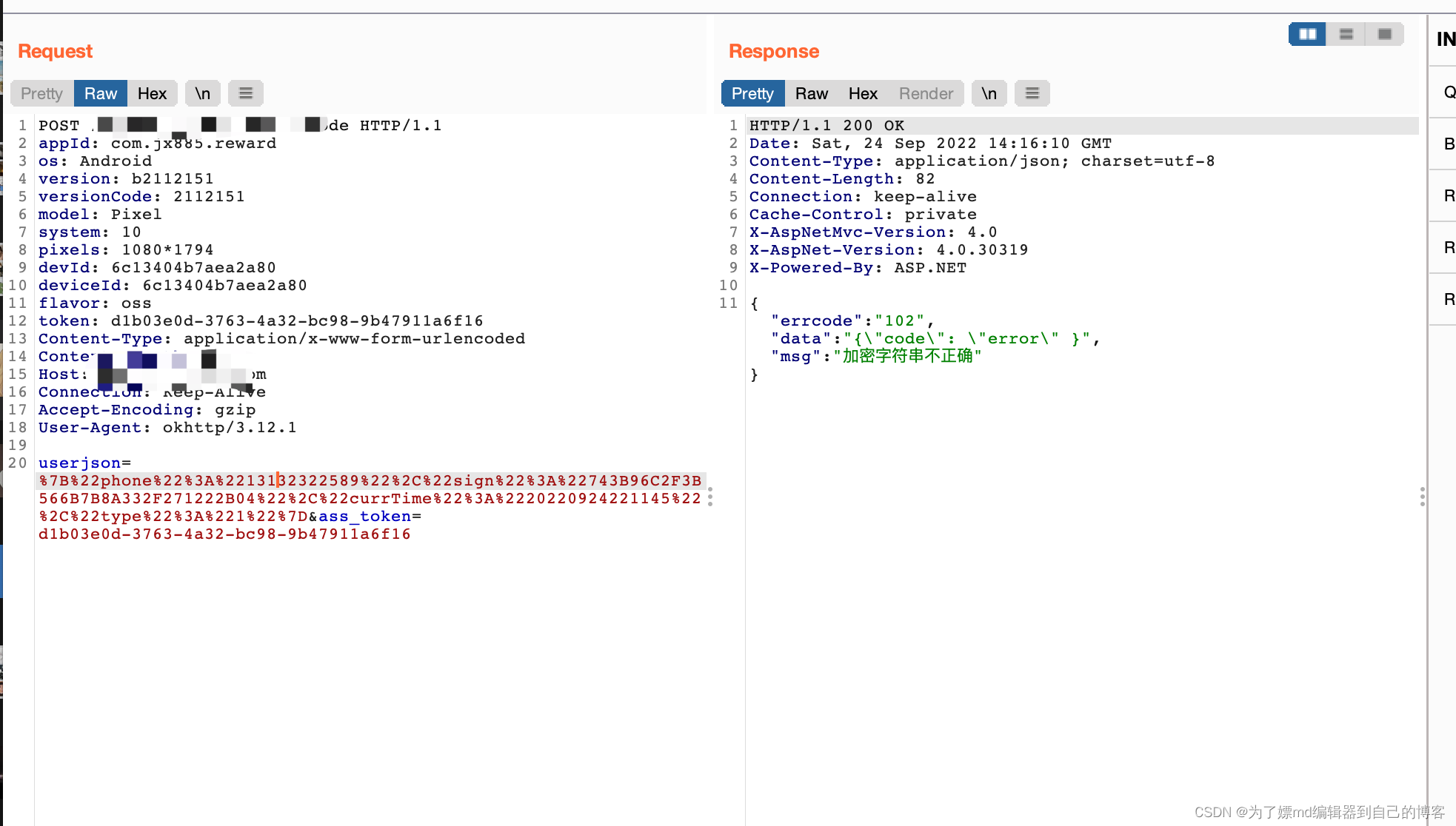
Task: Click the model Pixel header line
Action: pyautogui.click(x=100, y=215)
